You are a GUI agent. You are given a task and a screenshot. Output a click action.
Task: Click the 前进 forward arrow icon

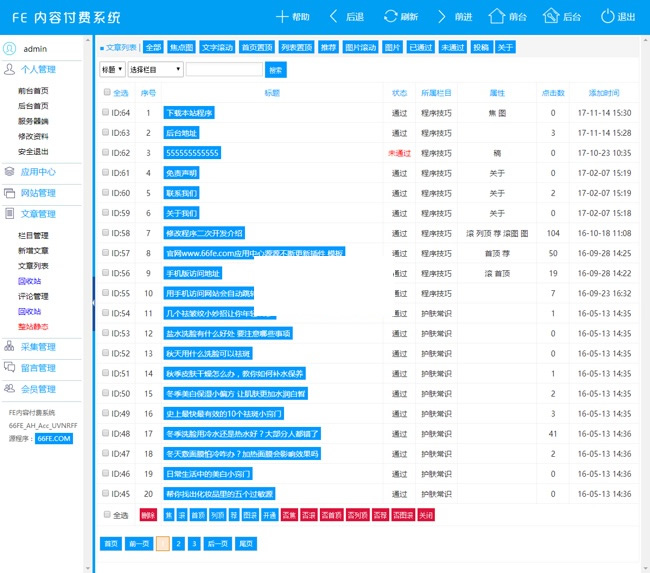[442, 17]
